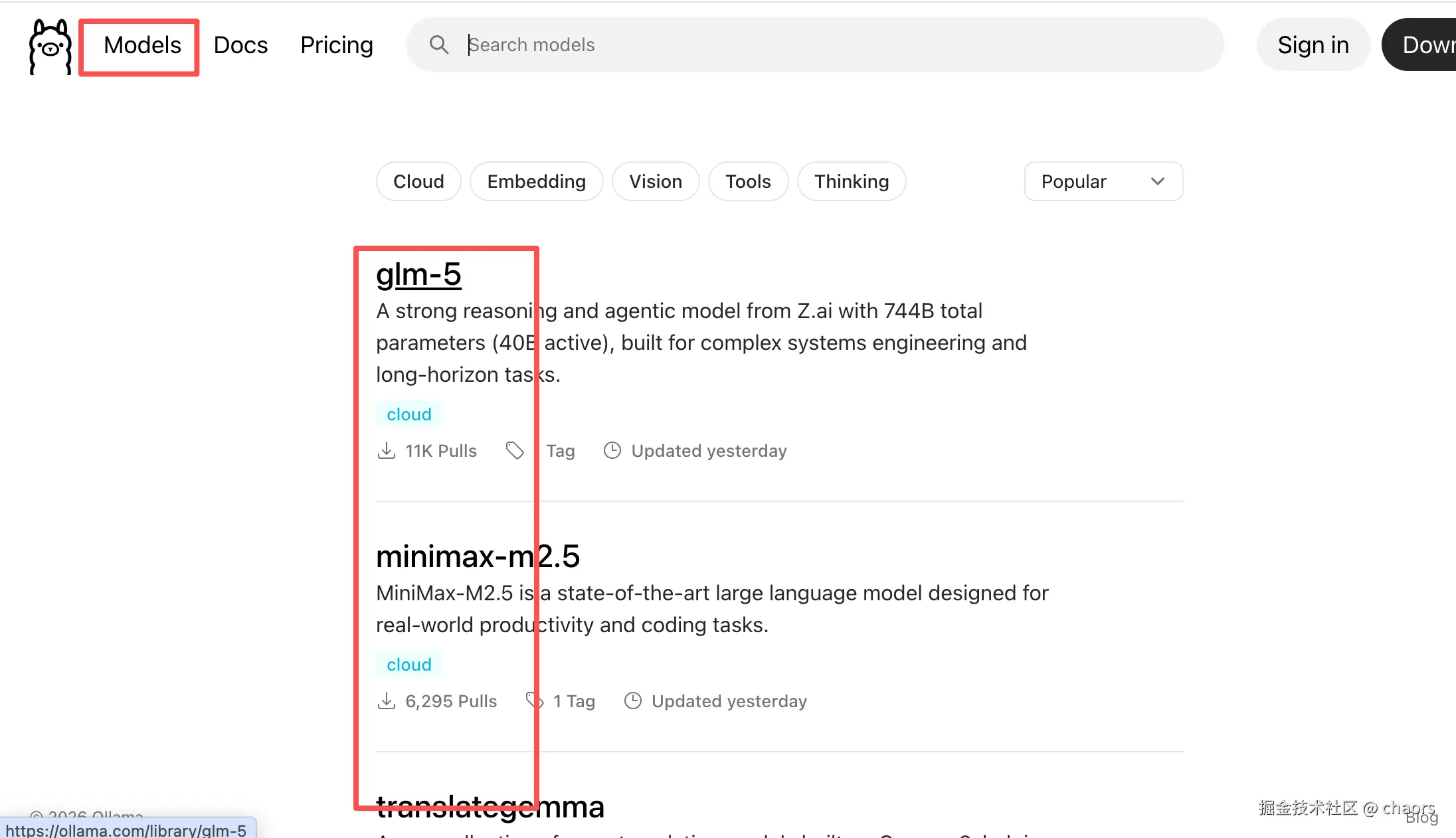This screenshot has width=1456, height=838.
Task: Toggle the Embedding filter chip
Action: (536, 181)
